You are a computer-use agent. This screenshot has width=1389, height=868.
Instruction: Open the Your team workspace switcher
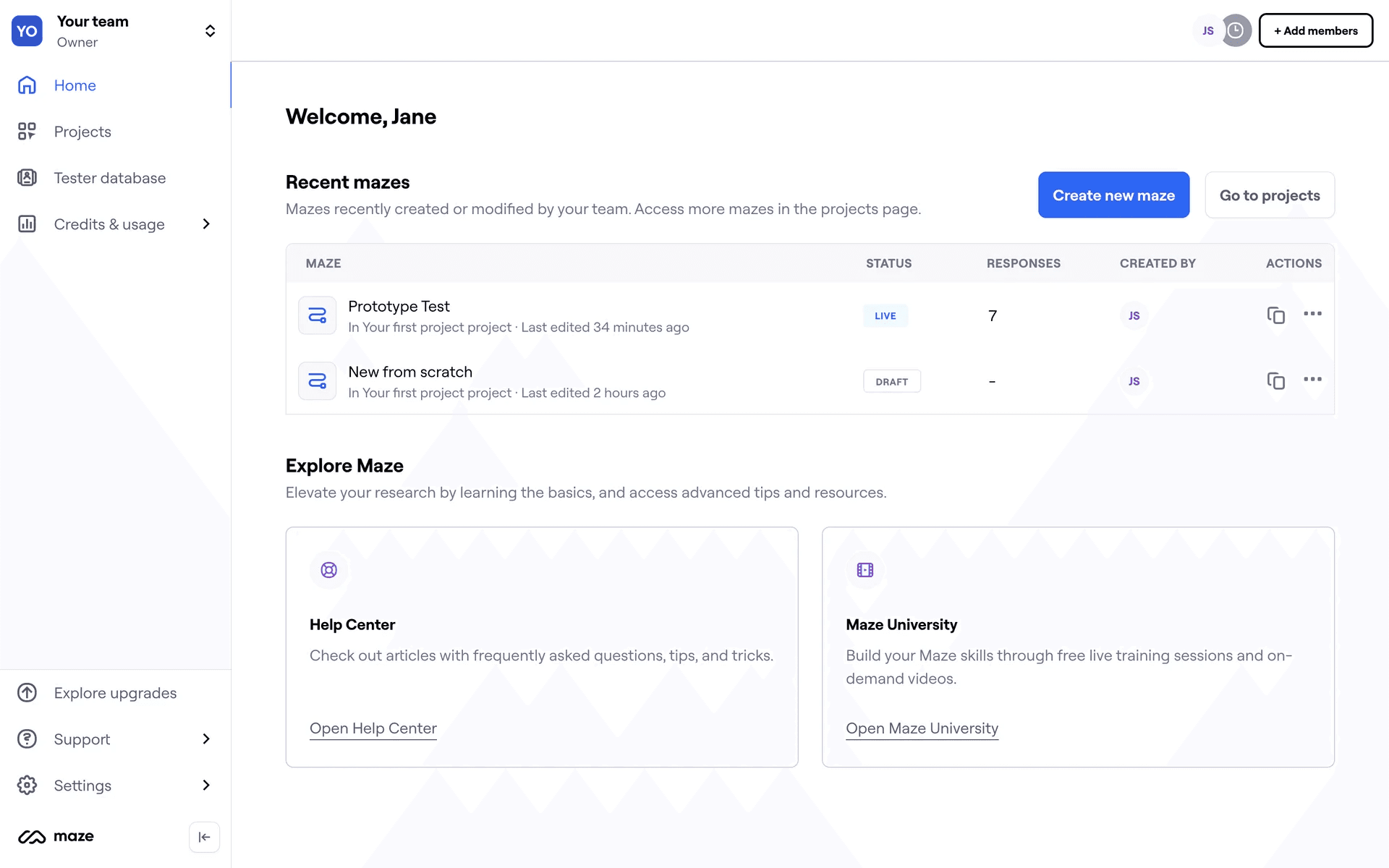(x=210, y=31)
